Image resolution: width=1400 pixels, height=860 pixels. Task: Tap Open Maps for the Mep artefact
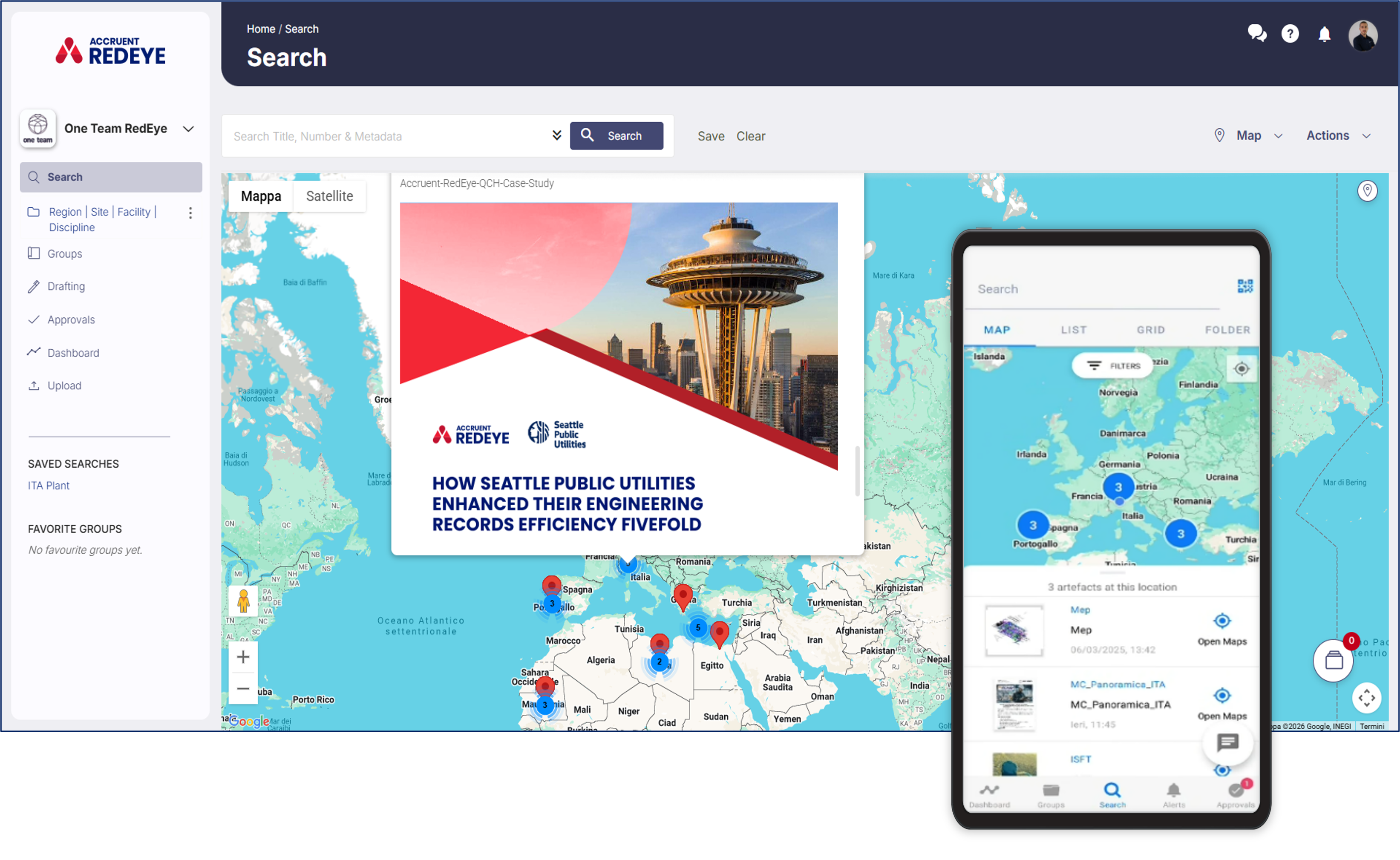(1221, 629)
